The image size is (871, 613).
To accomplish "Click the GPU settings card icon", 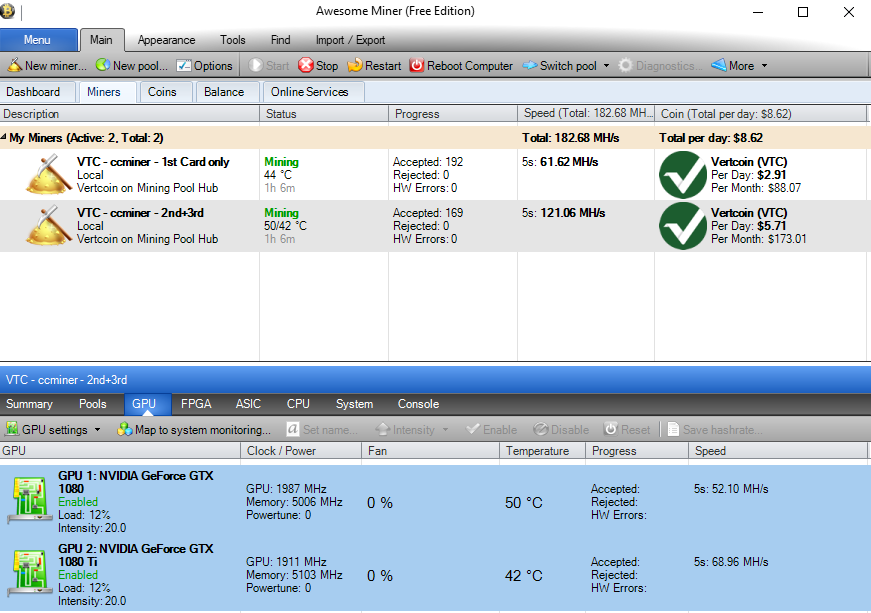I will click(x=12, y=429).
